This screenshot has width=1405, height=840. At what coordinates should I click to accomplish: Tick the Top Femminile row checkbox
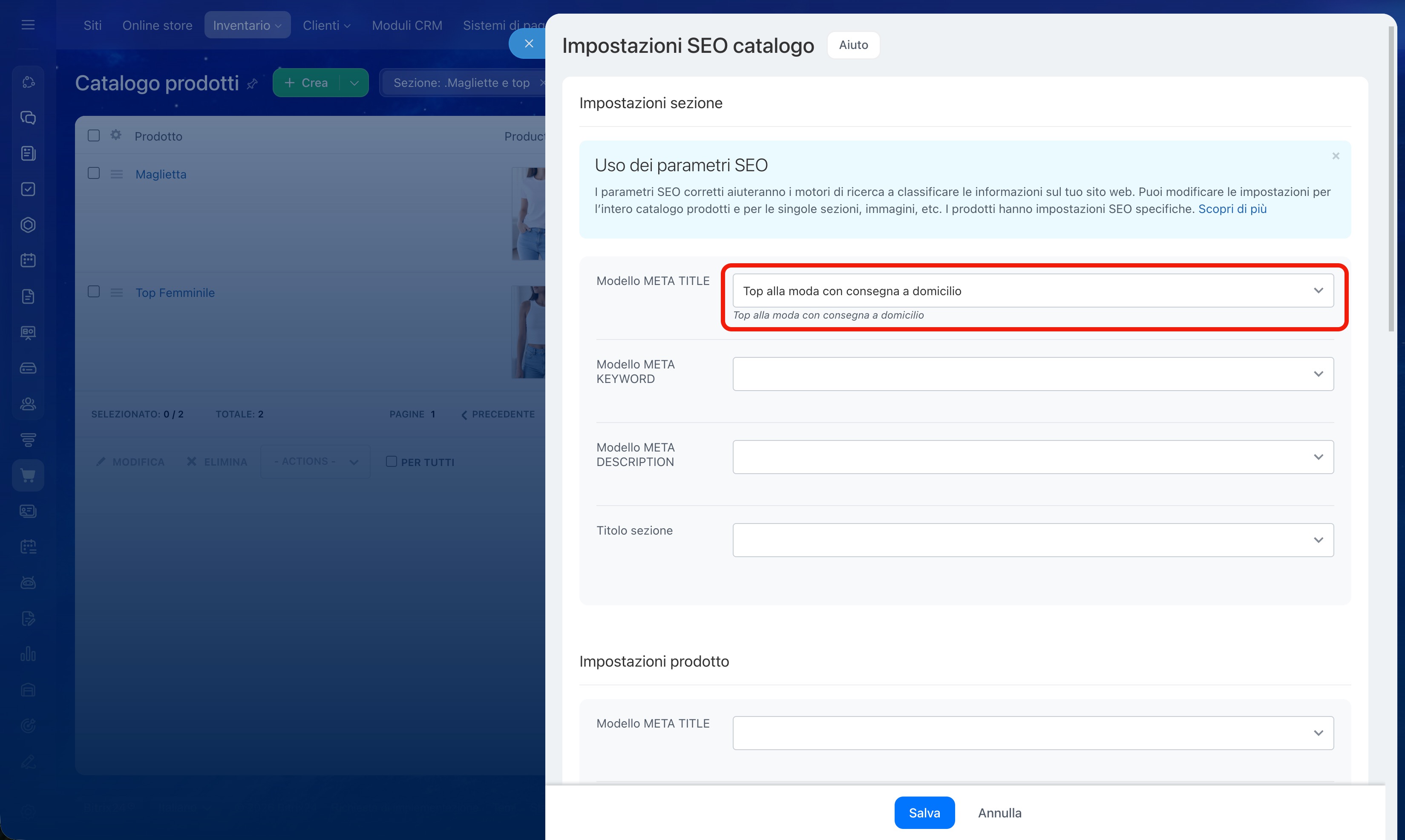pyautogui.click(x=94, y=291)
